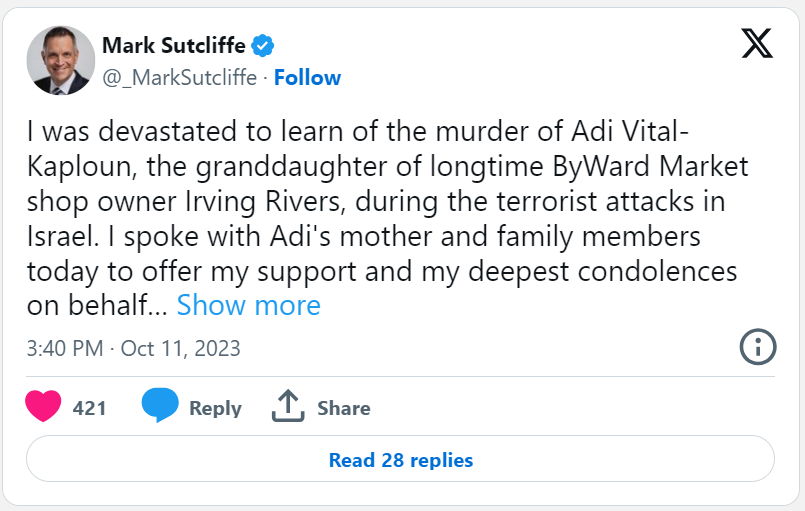The width and height of the screenshot is (805, 511).
Task: Open the Read 28 replies button
Action: pos(400,459)
